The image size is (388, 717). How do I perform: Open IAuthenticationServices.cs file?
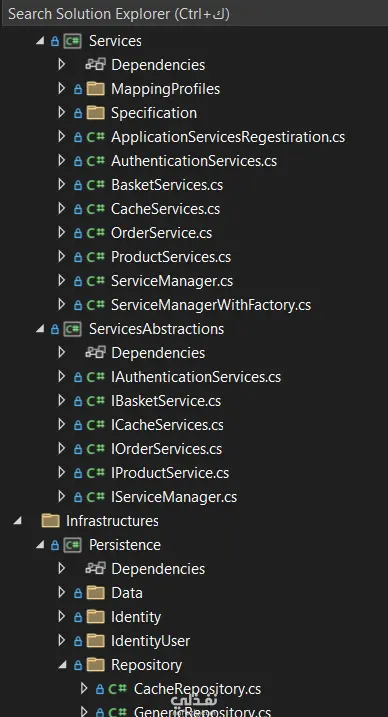click(x=196, y=377)
